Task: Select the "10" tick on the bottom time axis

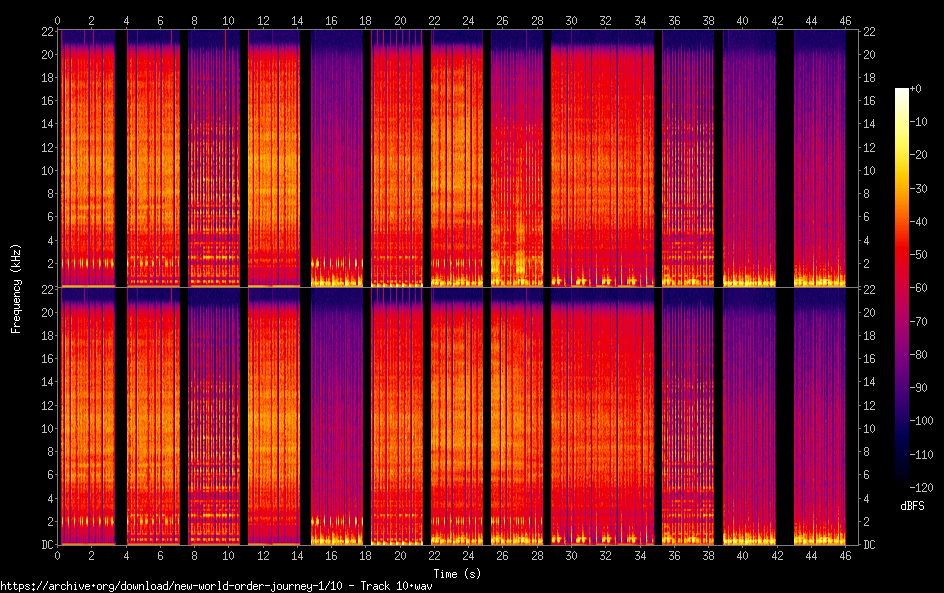Action: click(x=229, y=554)
